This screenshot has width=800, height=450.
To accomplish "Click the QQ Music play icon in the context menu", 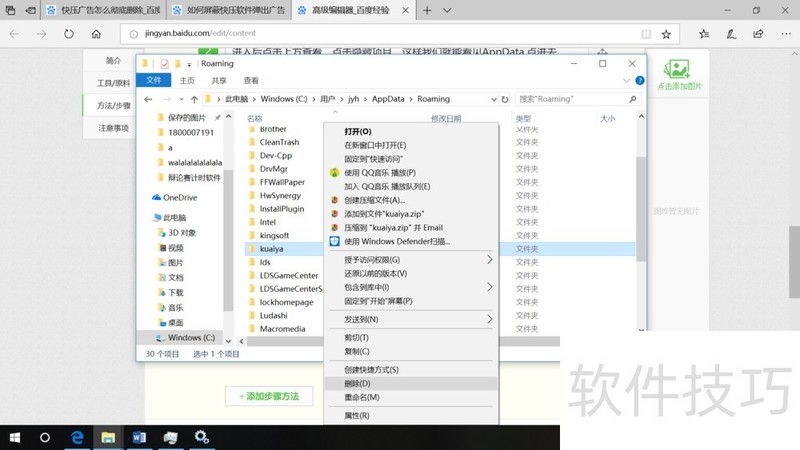I will click(335, 172).
